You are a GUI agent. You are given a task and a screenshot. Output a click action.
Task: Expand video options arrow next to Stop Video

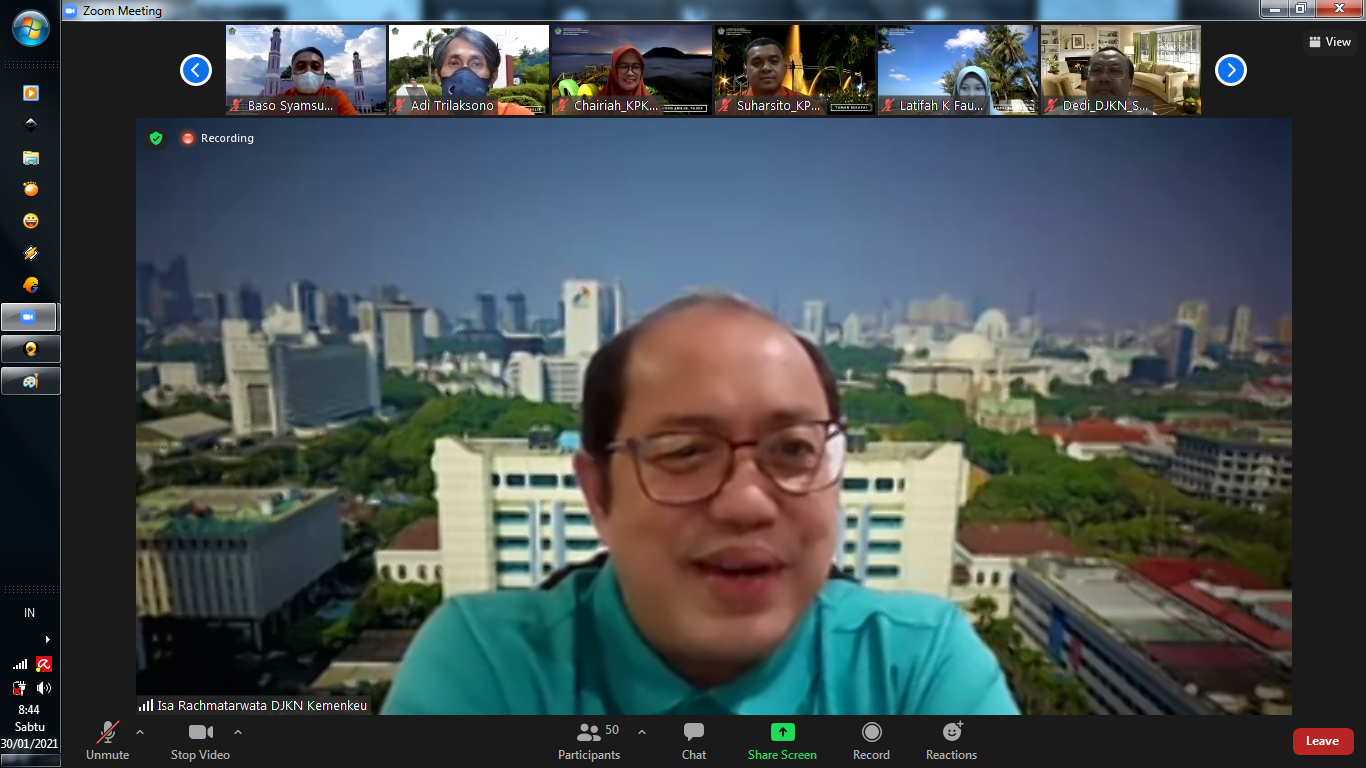tap(238, 732)
